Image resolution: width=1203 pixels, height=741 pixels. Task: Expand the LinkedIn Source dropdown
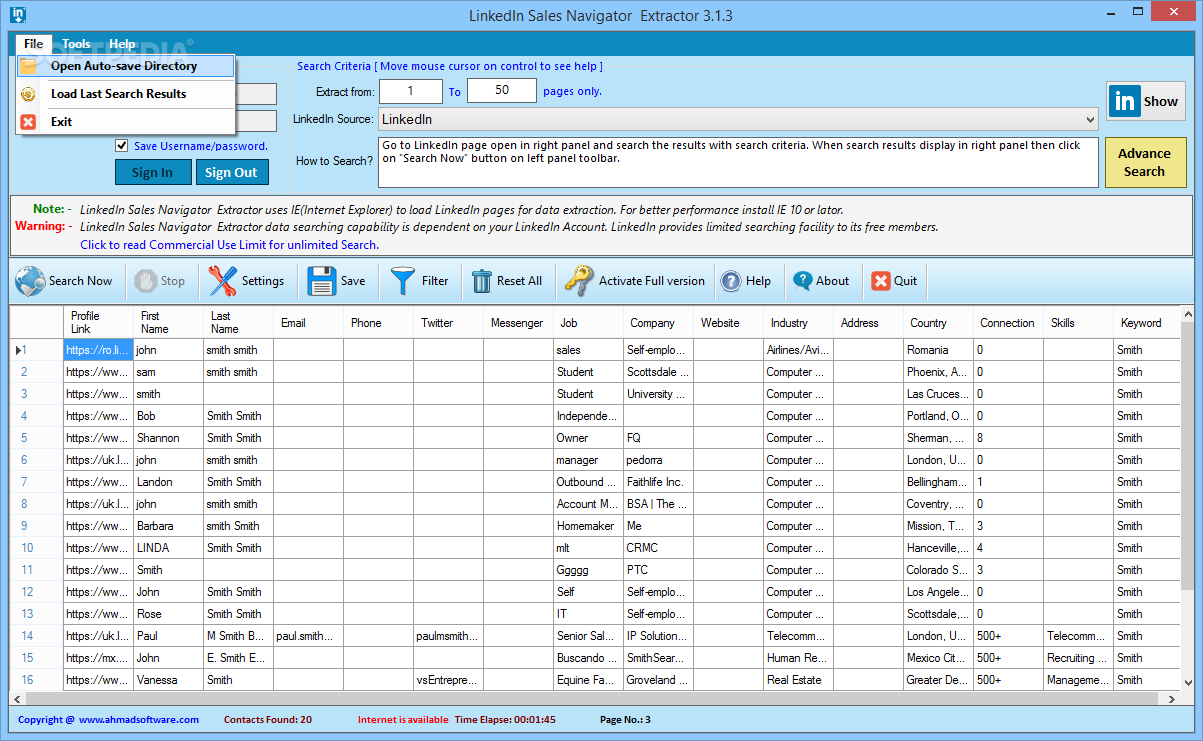[1089, 120]
